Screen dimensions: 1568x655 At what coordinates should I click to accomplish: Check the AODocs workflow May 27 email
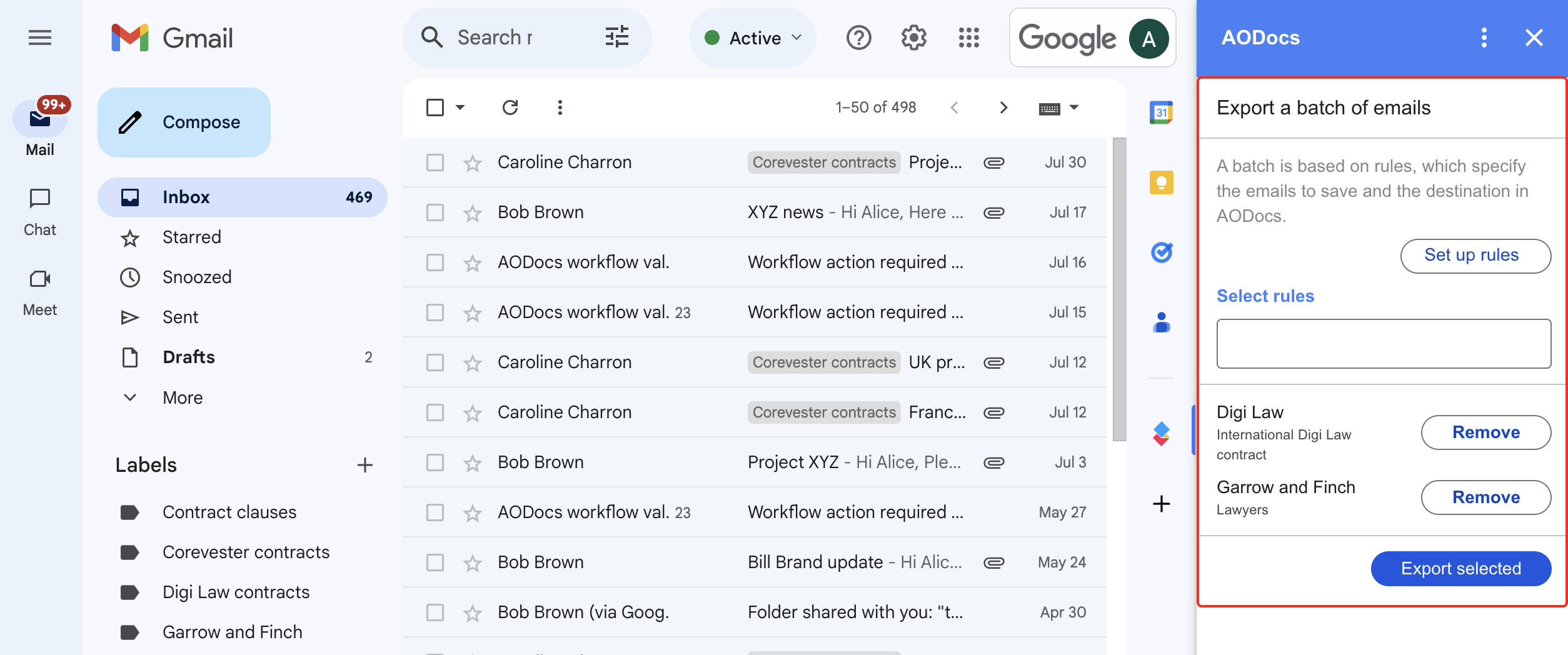pos(435,512)
